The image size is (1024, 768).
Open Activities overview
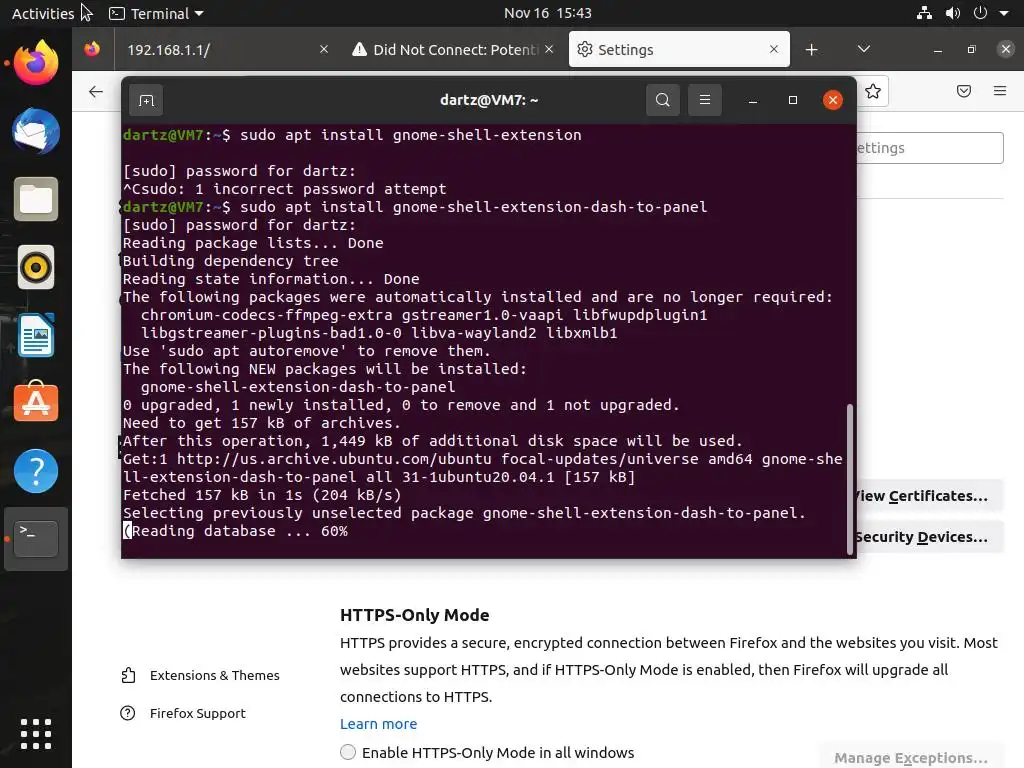click(x=43, y=13)
